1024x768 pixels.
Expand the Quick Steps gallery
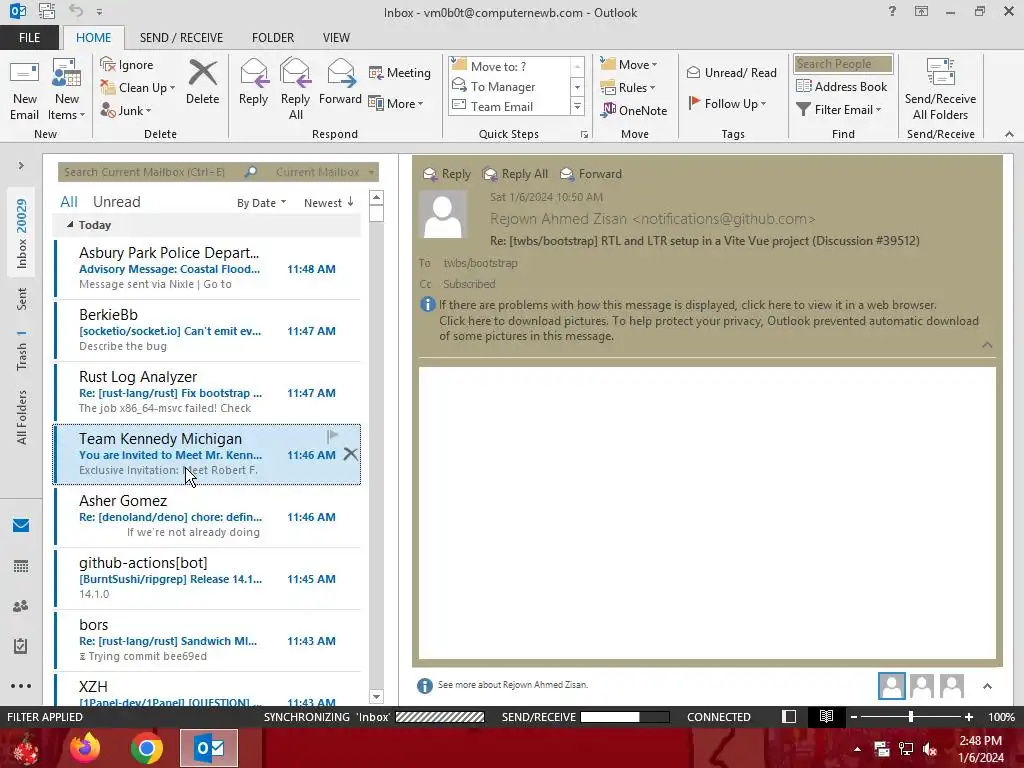click(577, 106)
